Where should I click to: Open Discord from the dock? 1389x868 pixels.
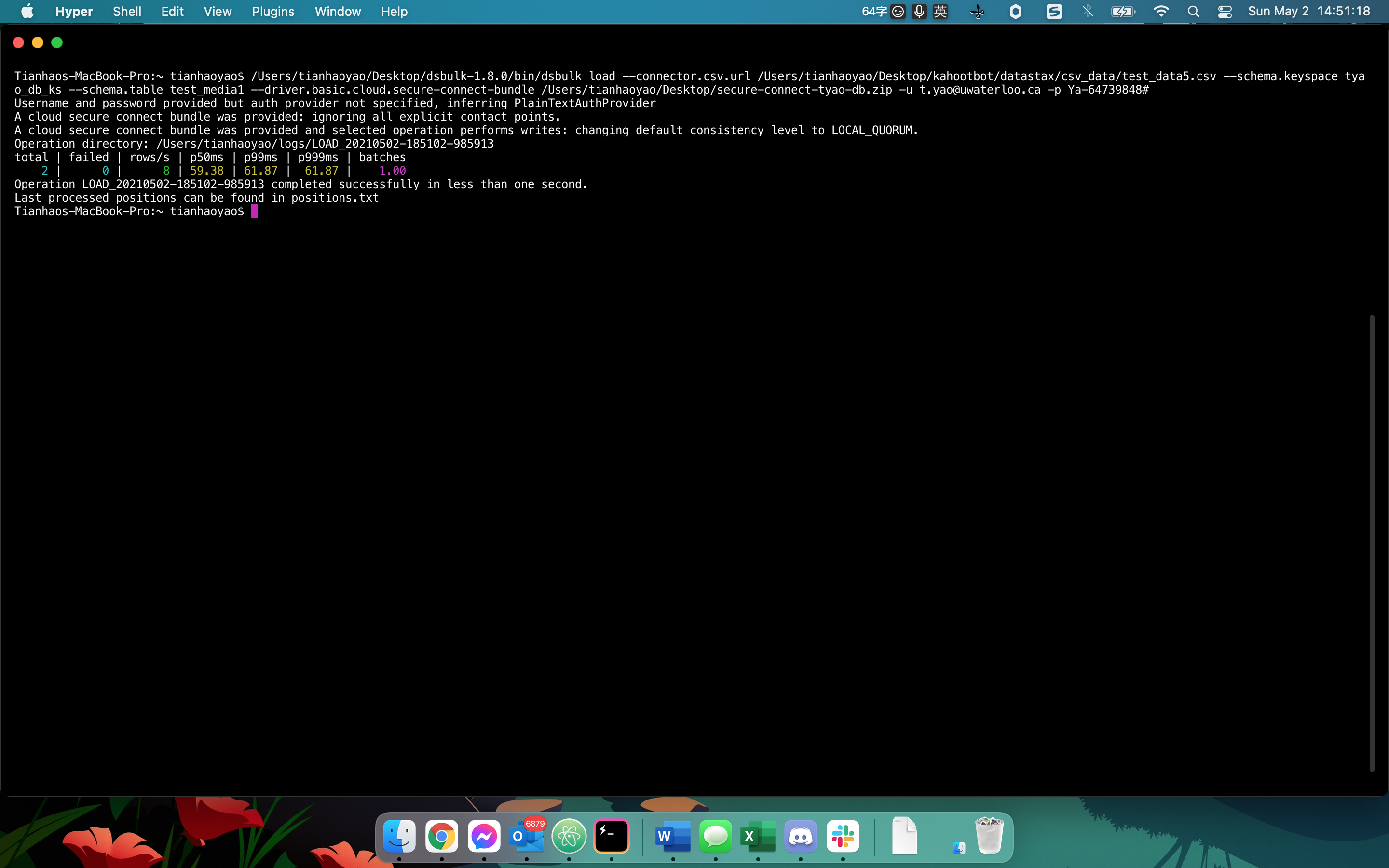(x=800, y=837)
